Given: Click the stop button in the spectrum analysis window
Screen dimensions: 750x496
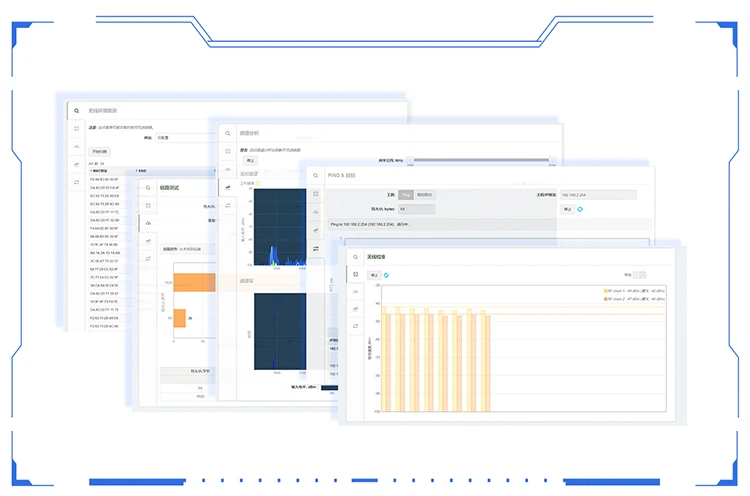Looking at the screenshot, I should coord(250,161).
